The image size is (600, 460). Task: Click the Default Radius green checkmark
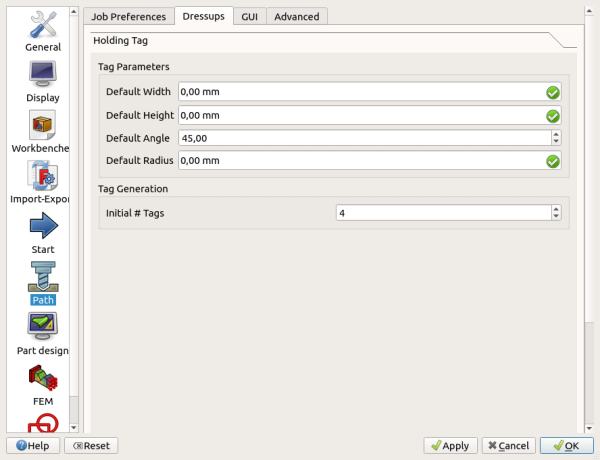(x=553, y=161)
